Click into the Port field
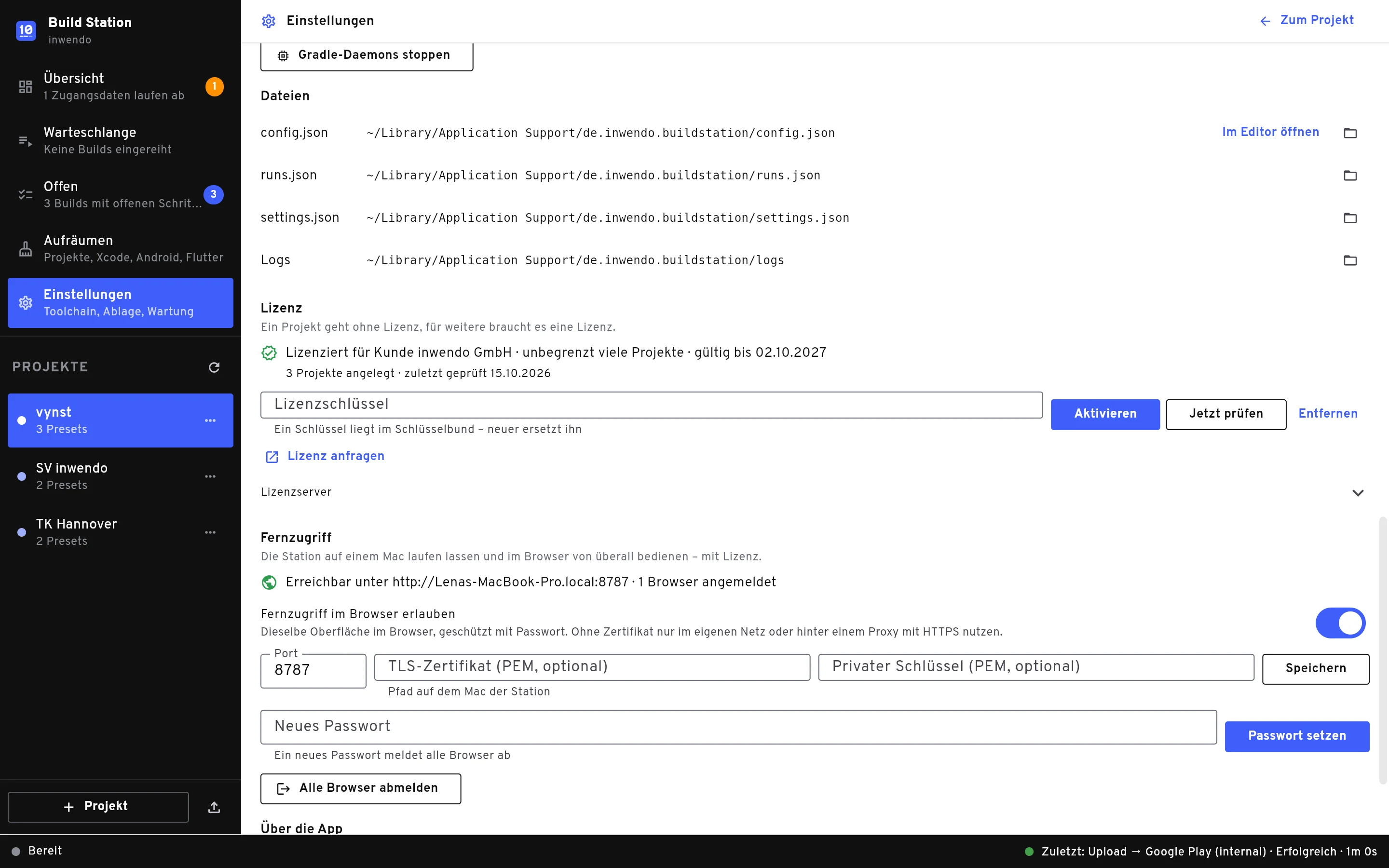 click(313, 670)
